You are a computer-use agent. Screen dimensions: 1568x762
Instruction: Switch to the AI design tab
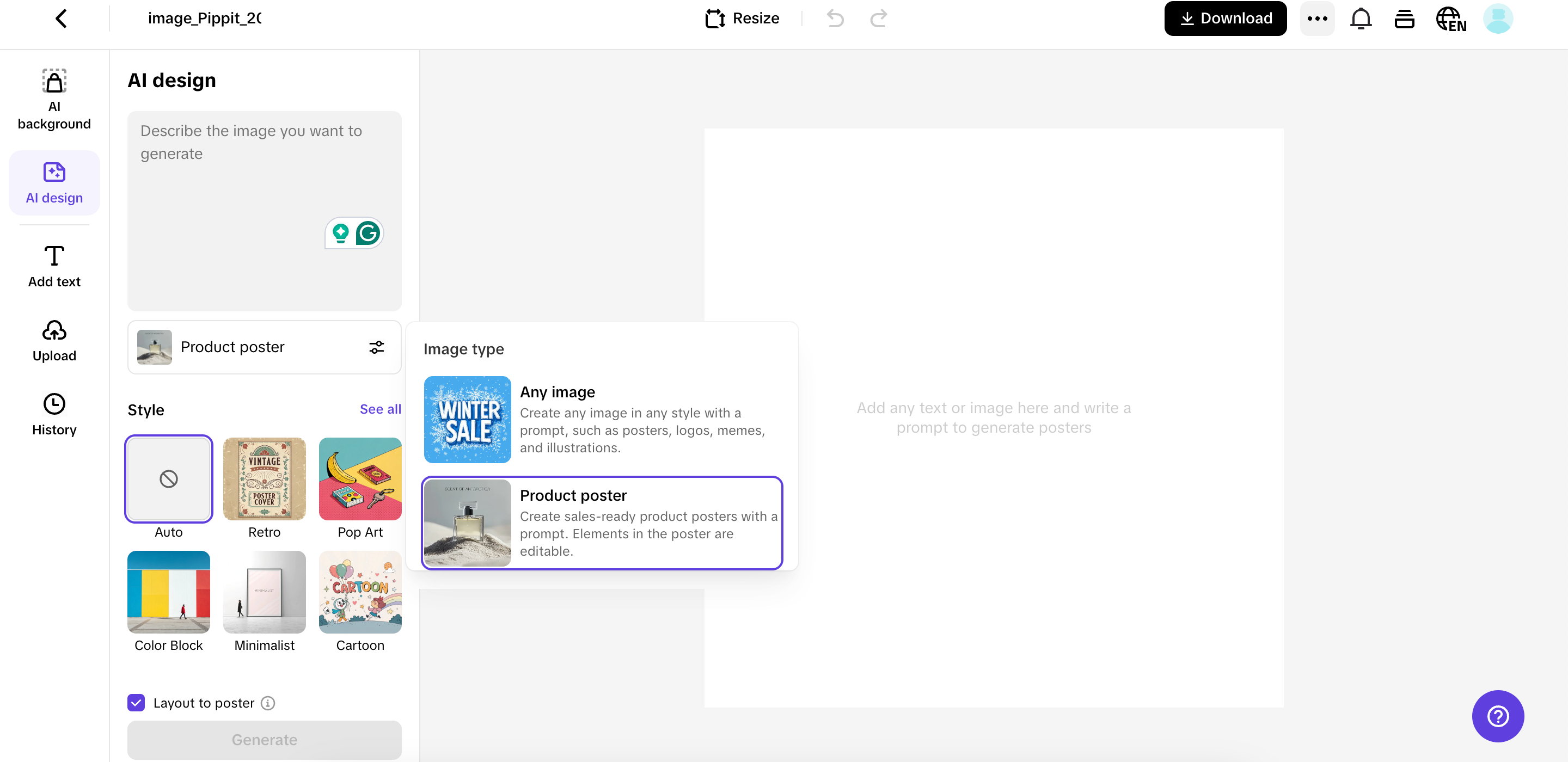pos(54,182)
